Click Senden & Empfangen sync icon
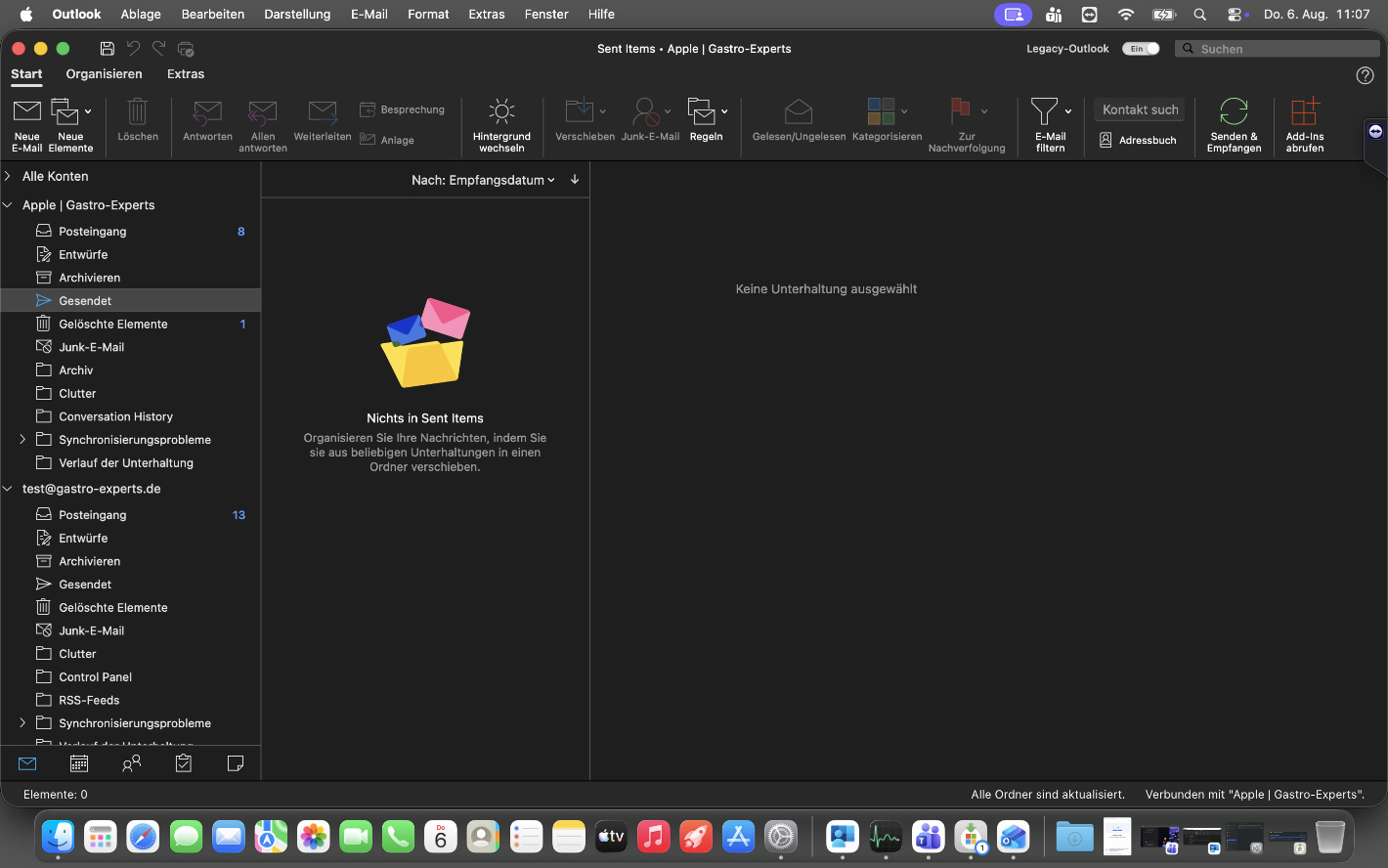The width and height of the screenshot is (1388, 868). click(x=1234, y=111)
